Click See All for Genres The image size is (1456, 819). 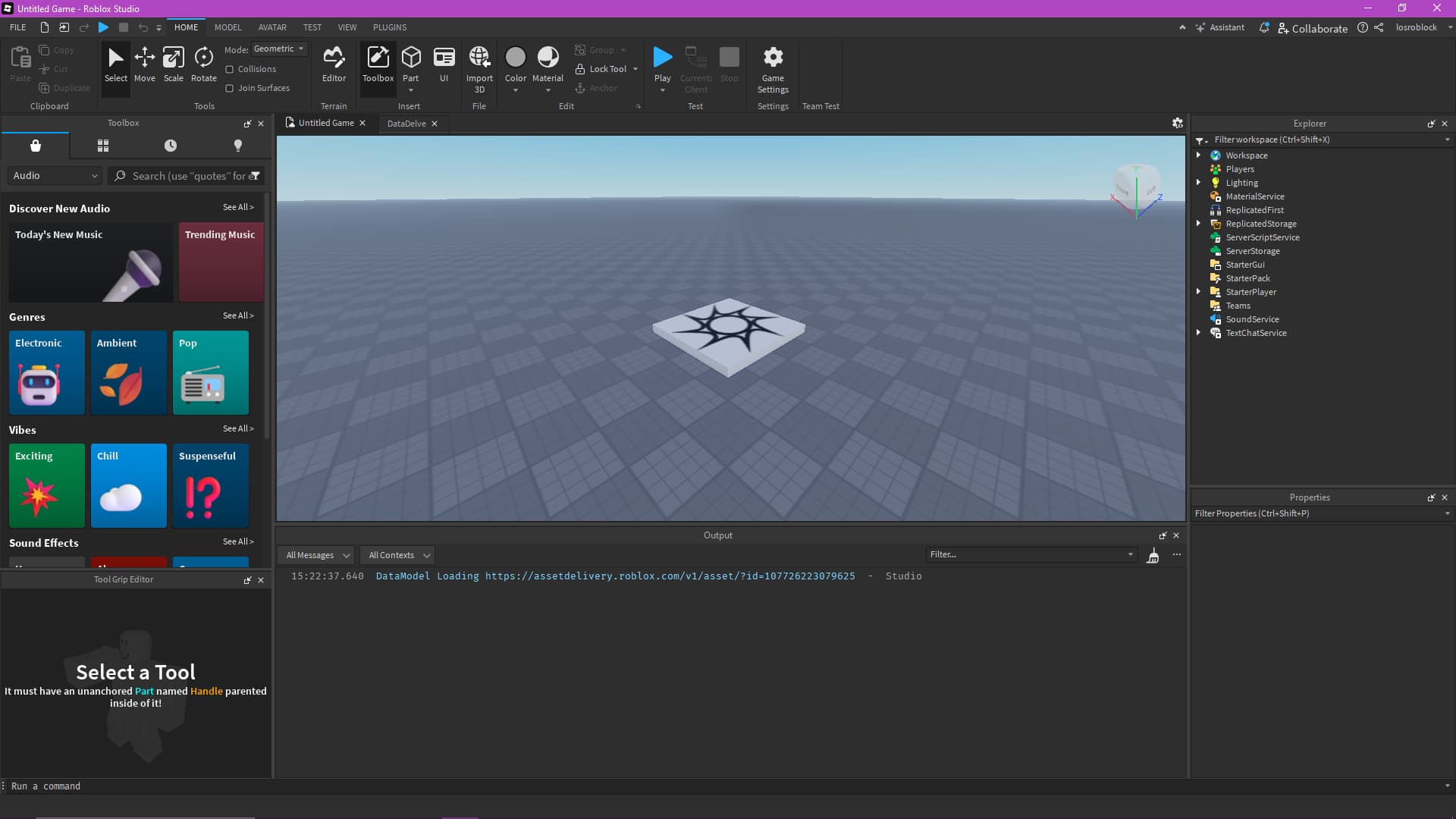coord(238,315)
